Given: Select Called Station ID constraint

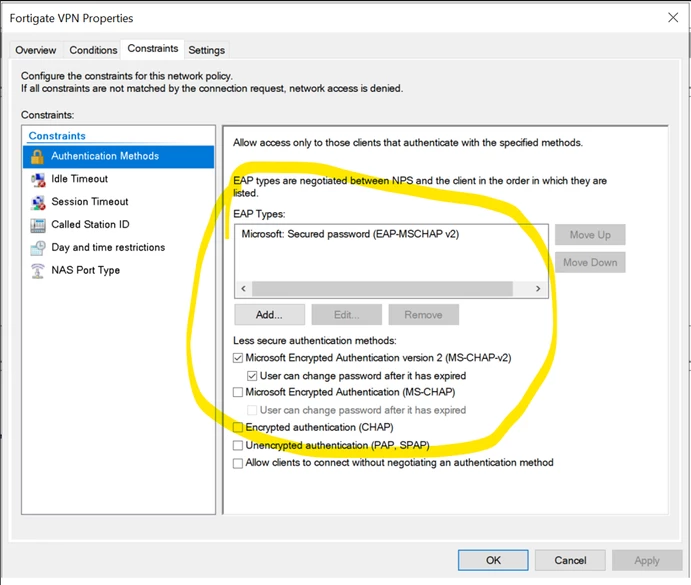Looking at the screenshot, I should 119,225.
